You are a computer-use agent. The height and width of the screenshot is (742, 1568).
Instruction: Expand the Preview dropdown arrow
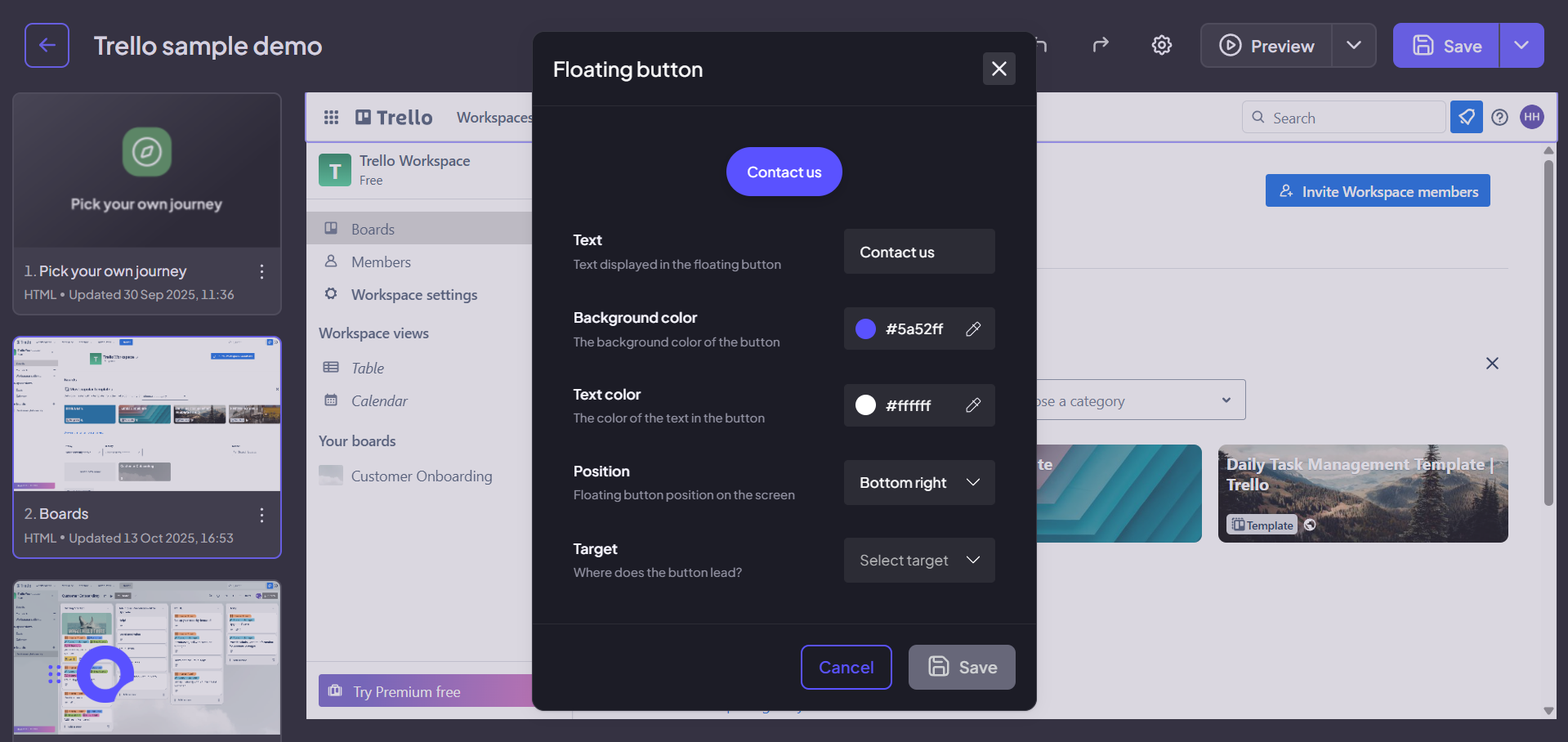[1354, 46]
